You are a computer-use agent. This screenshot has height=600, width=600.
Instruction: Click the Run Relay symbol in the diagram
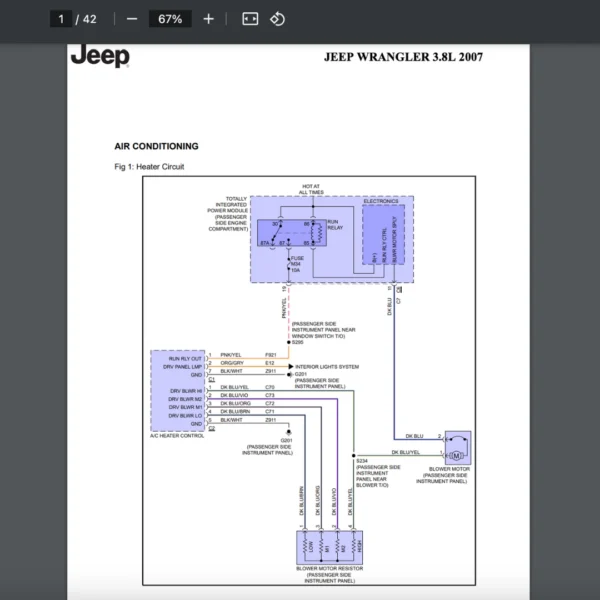(x=316, y=232)
